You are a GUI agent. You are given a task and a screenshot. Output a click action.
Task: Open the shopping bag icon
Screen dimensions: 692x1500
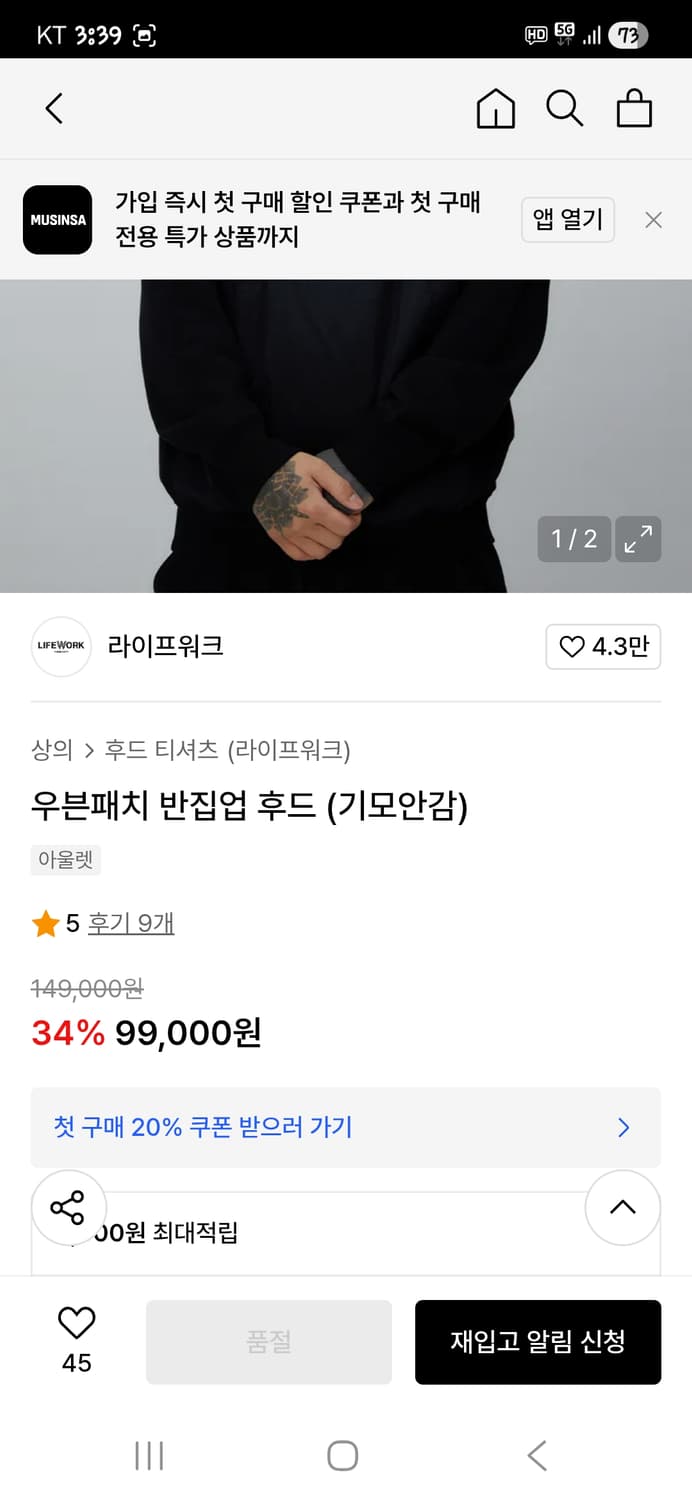634,108
